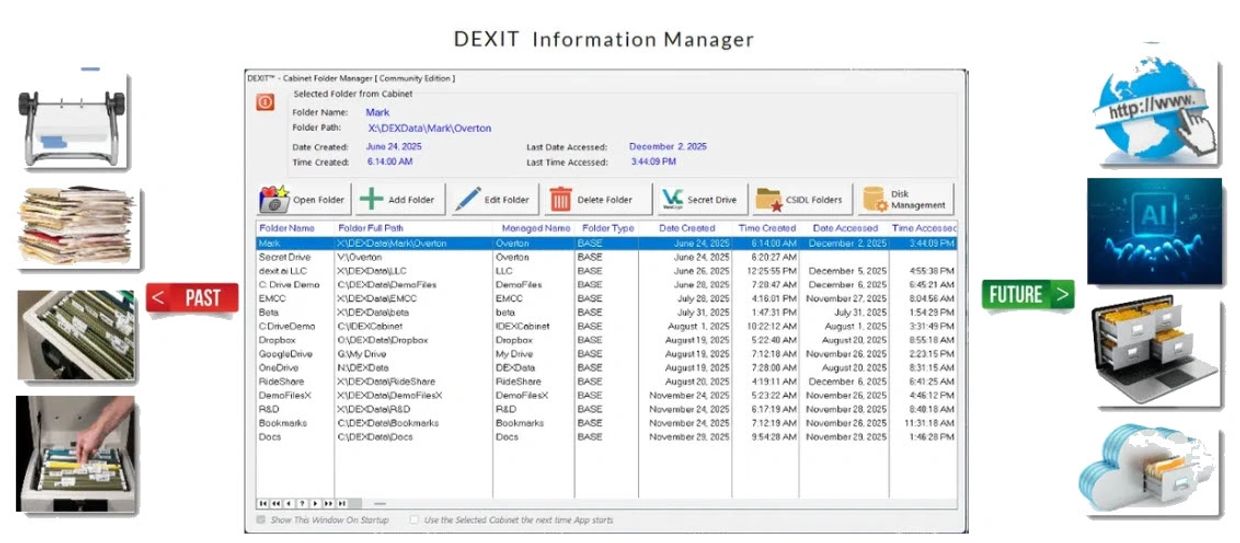The image size is (1240, 543).
Task: Open the Secret Drive tool
Action: (x=699, y=199)
